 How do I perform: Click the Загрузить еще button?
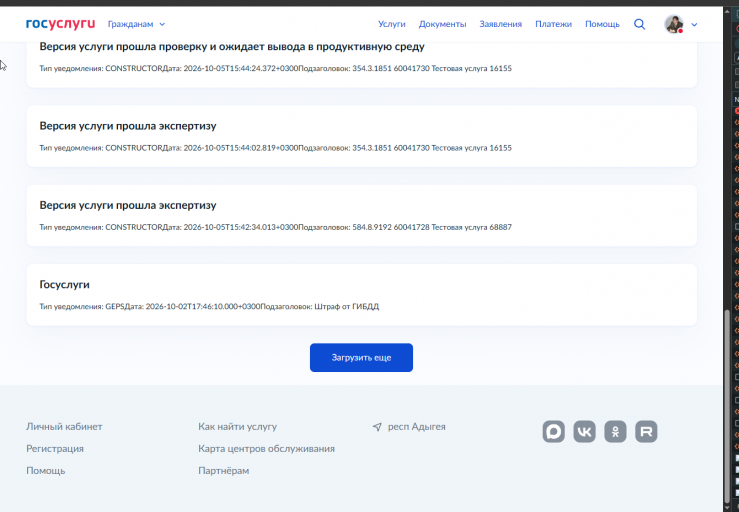click(361, 357)
